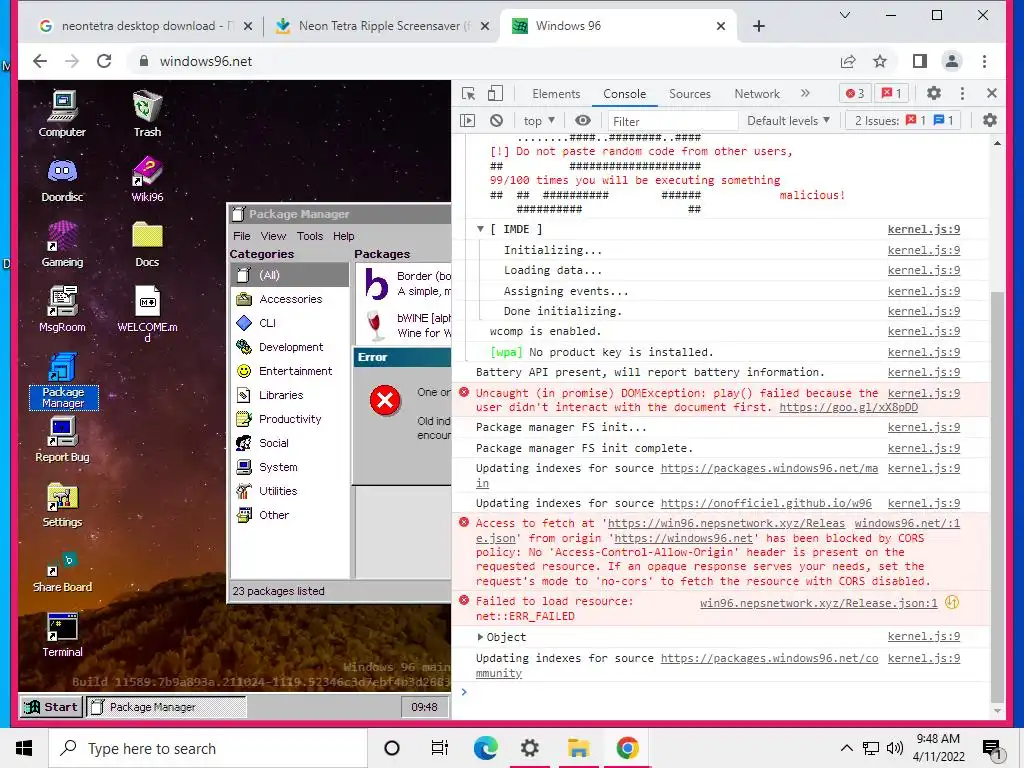This screenshot has height=768, width=1024.
Task: Click Package Manager in Windows 96 taskbar
Action: [167, 707]
